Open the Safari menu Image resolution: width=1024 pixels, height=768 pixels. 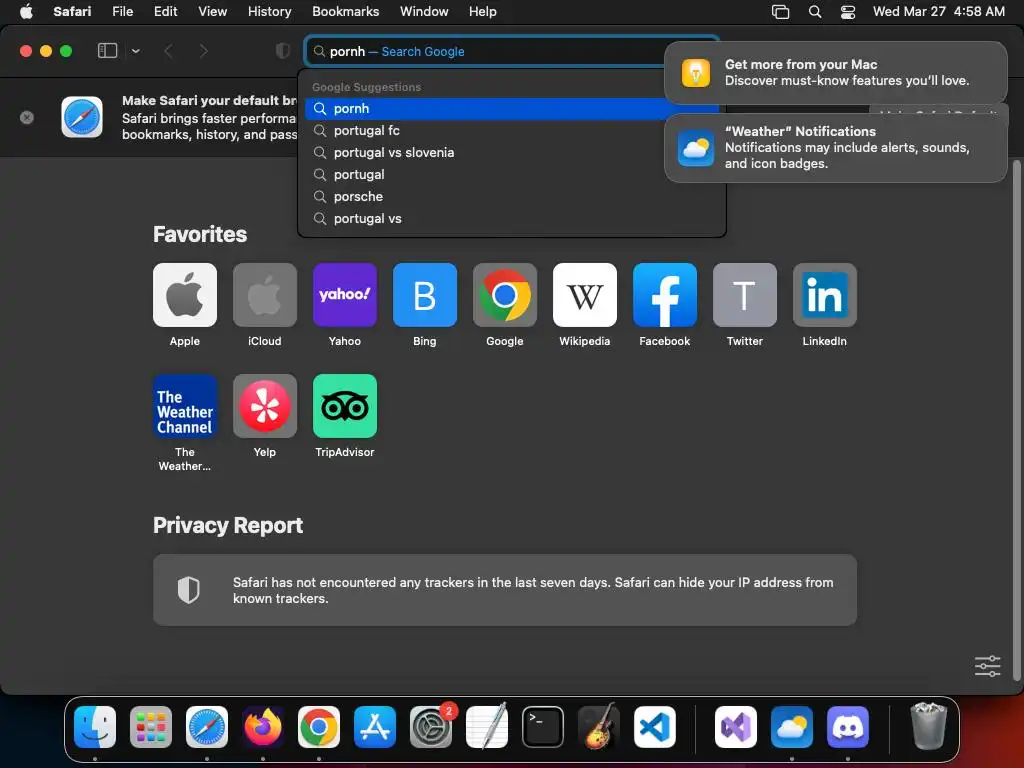(x=72, y=11)
